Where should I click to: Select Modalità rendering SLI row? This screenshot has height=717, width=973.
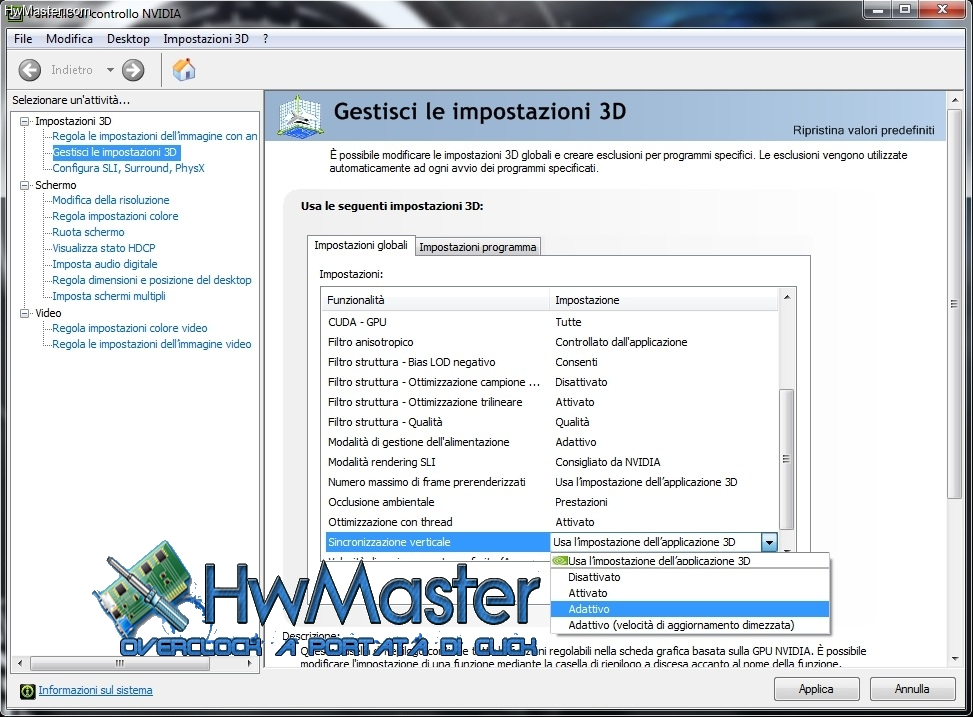coord(551,462)
